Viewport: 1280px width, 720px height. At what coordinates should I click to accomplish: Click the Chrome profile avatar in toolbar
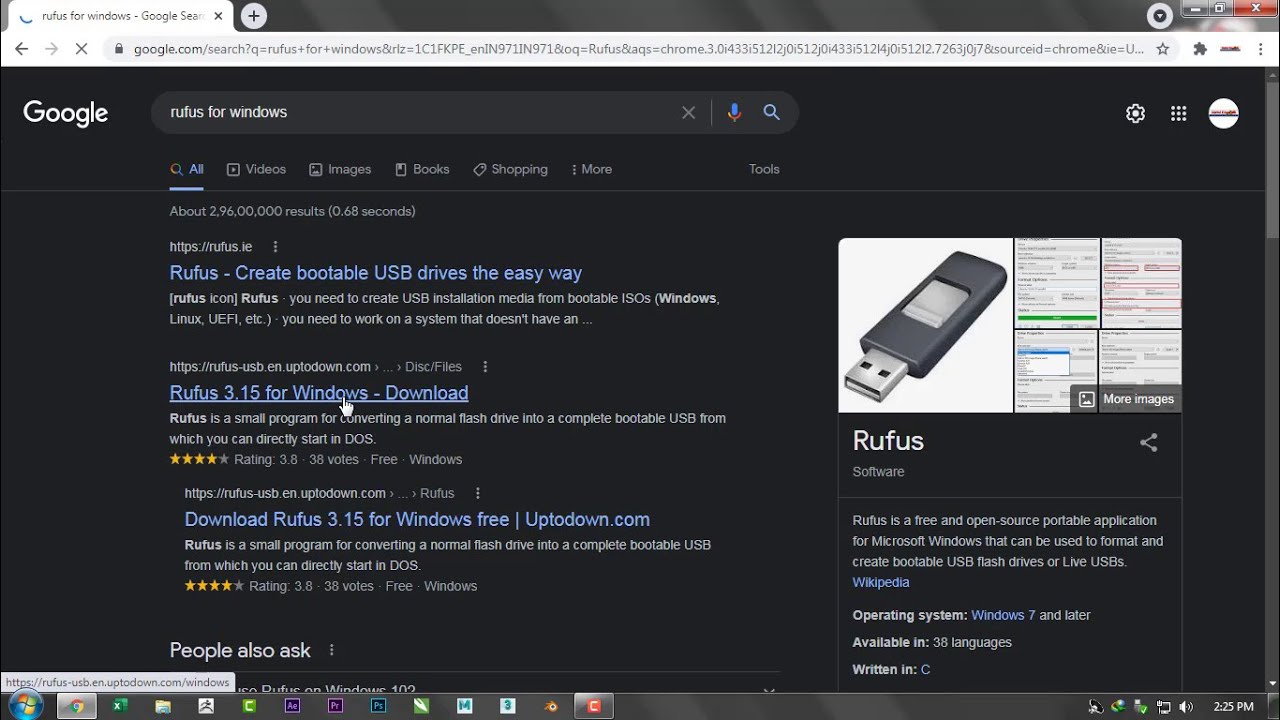[1231, 48]
